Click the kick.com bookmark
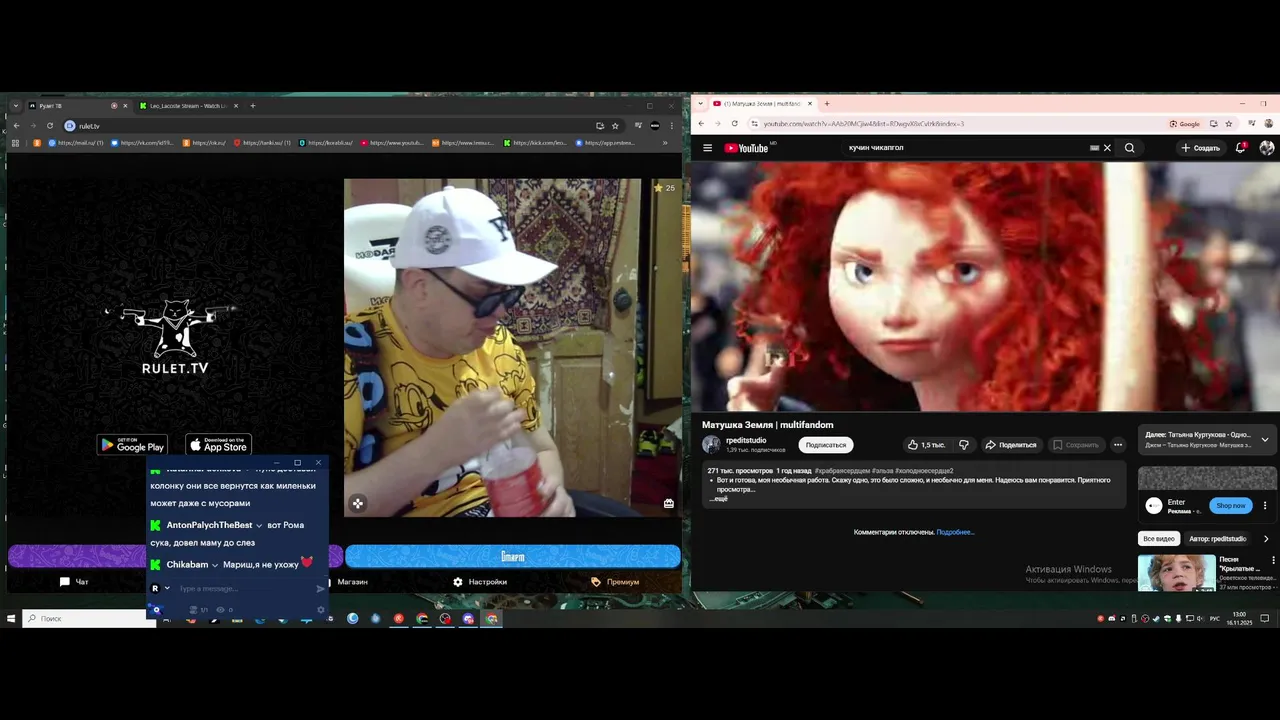The image size is (1280, 720). [x=535, y=143]
